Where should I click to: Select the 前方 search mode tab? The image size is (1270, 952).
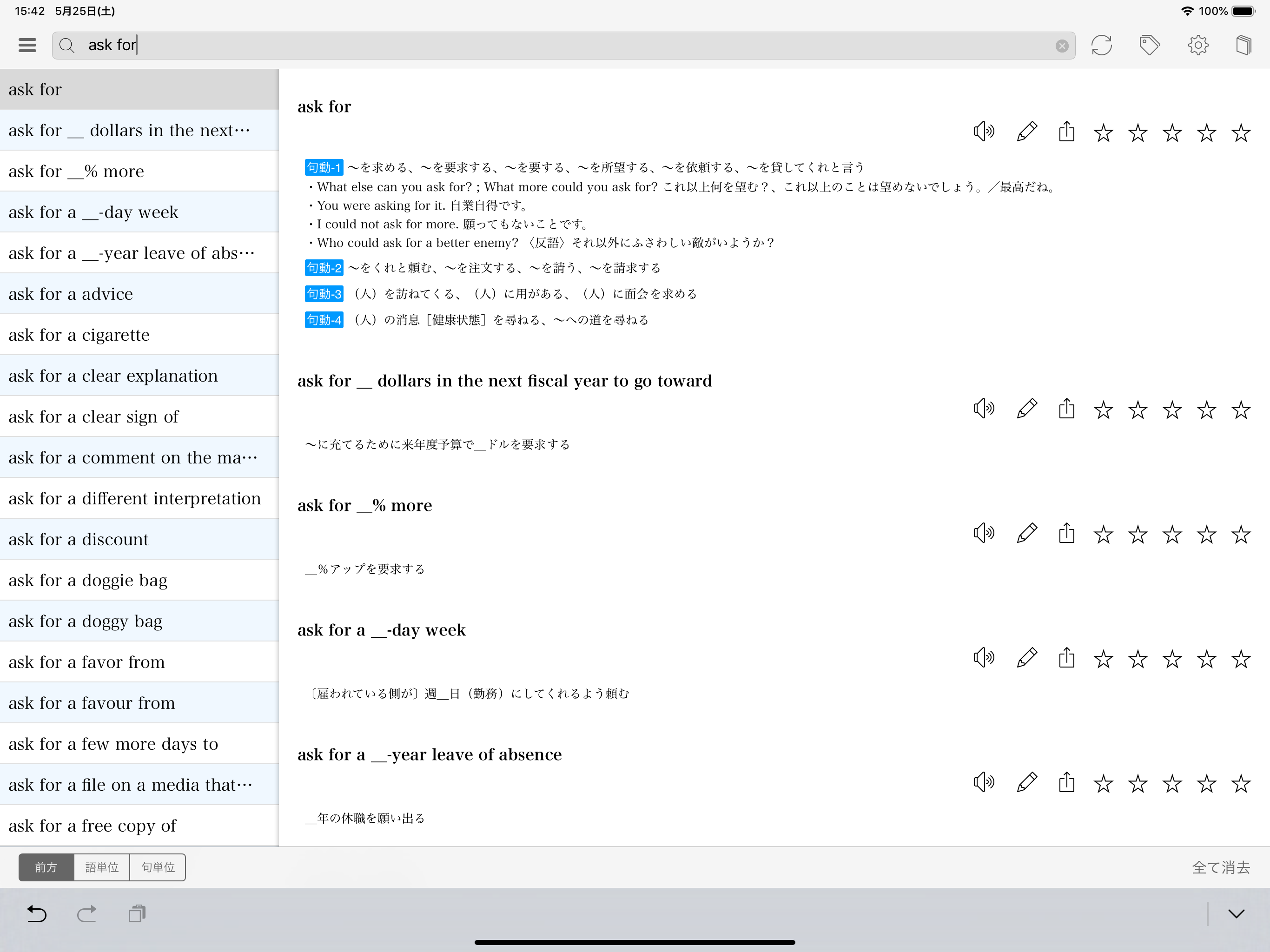(x=46, y=866)
